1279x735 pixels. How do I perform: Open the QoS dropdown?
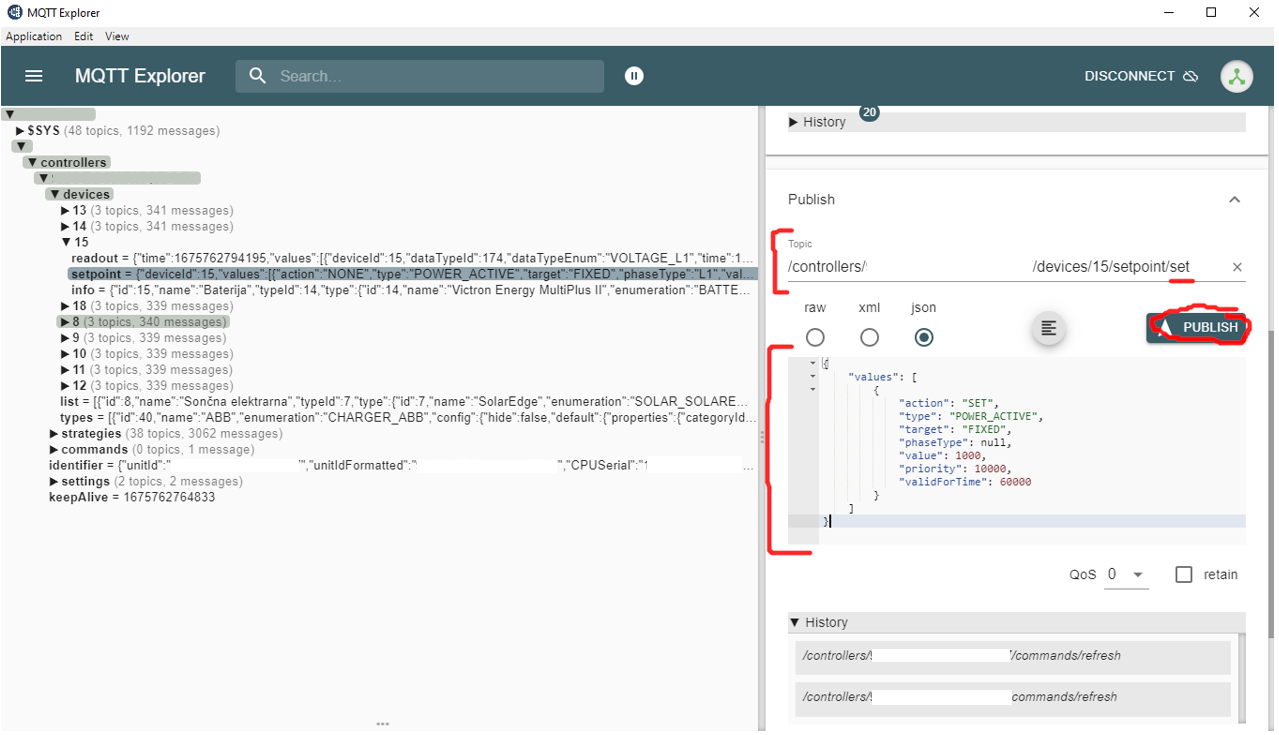point(1126,575)
